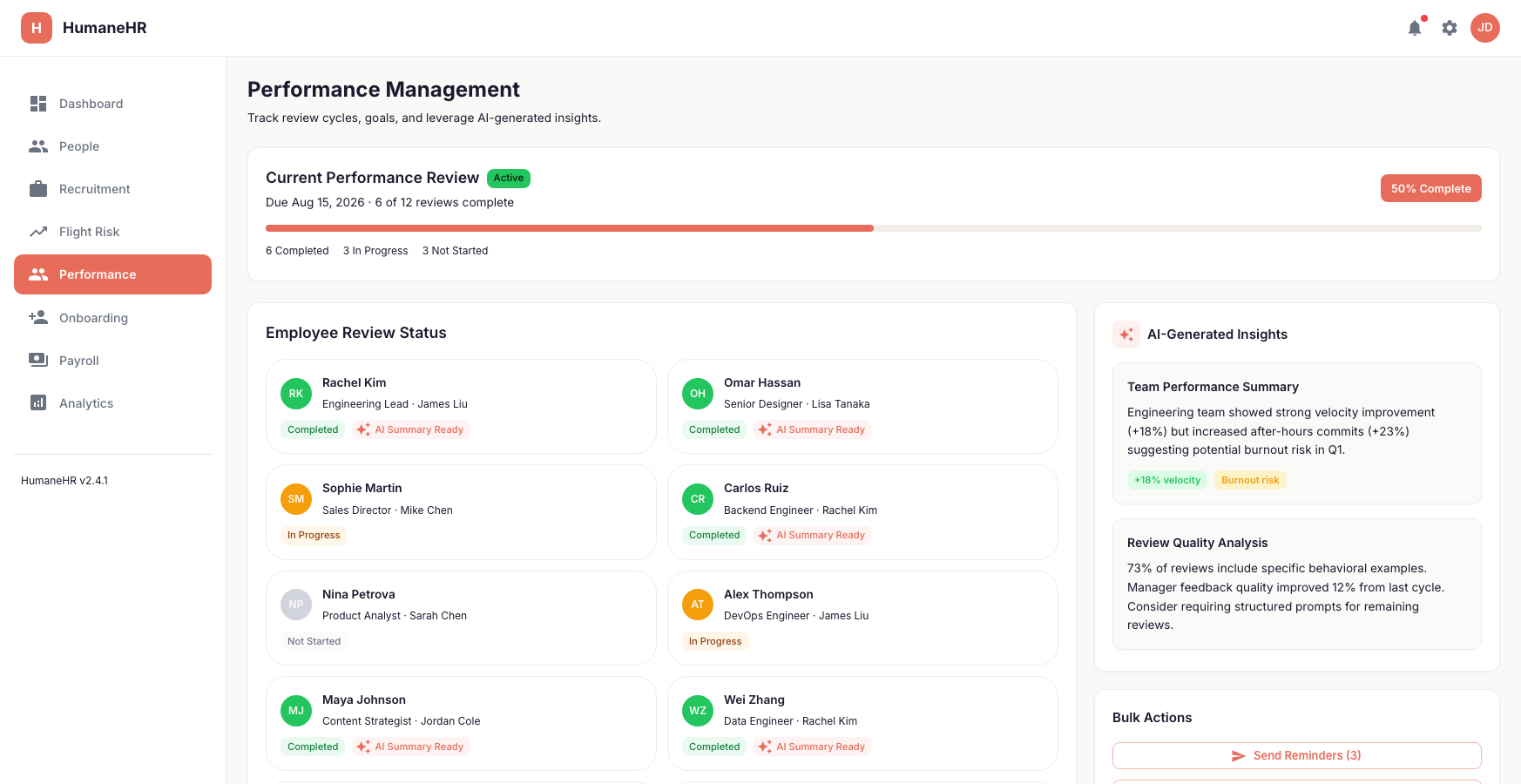
Task: Click the Send Reminders paper plane icon
Action: point(1238,756)
